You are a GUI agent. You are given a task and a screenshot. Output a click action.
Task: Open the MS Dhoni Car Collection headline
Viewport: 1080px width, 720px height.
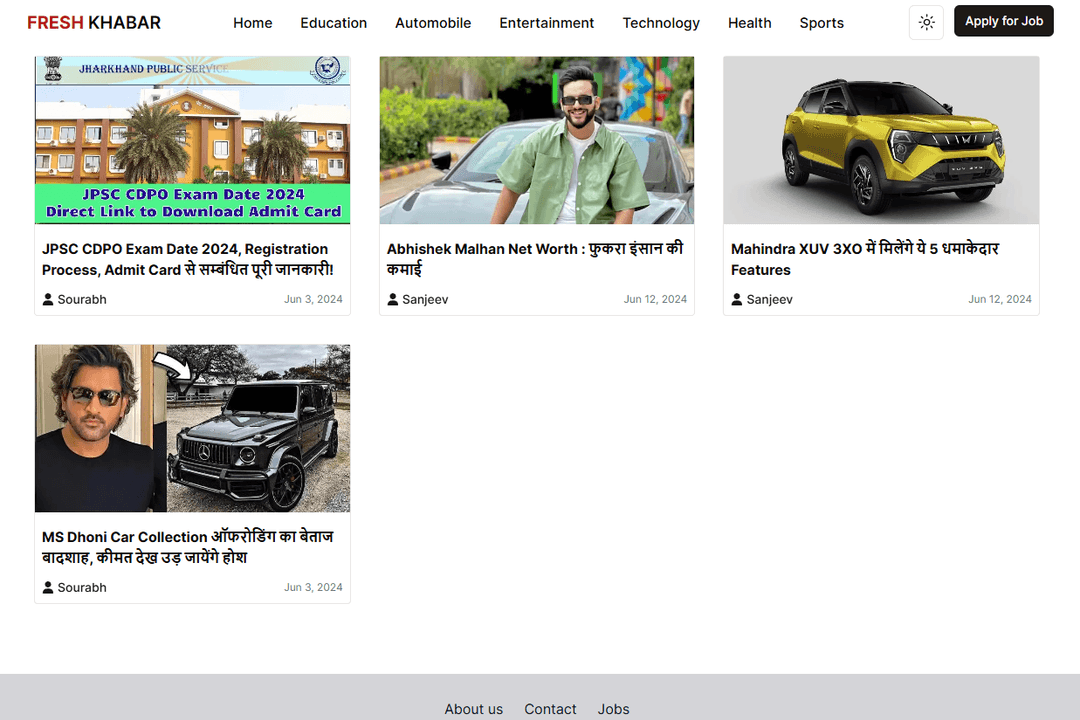(x=187, y=547)
